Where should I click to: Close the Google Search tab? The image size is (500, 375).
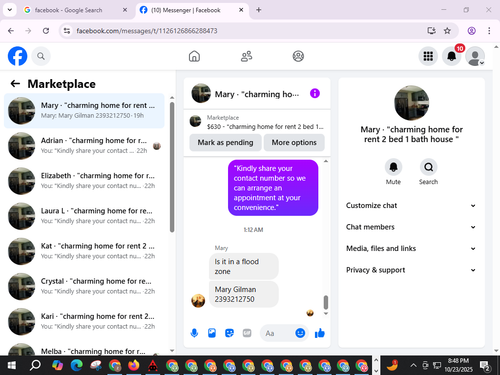(125, 10)
